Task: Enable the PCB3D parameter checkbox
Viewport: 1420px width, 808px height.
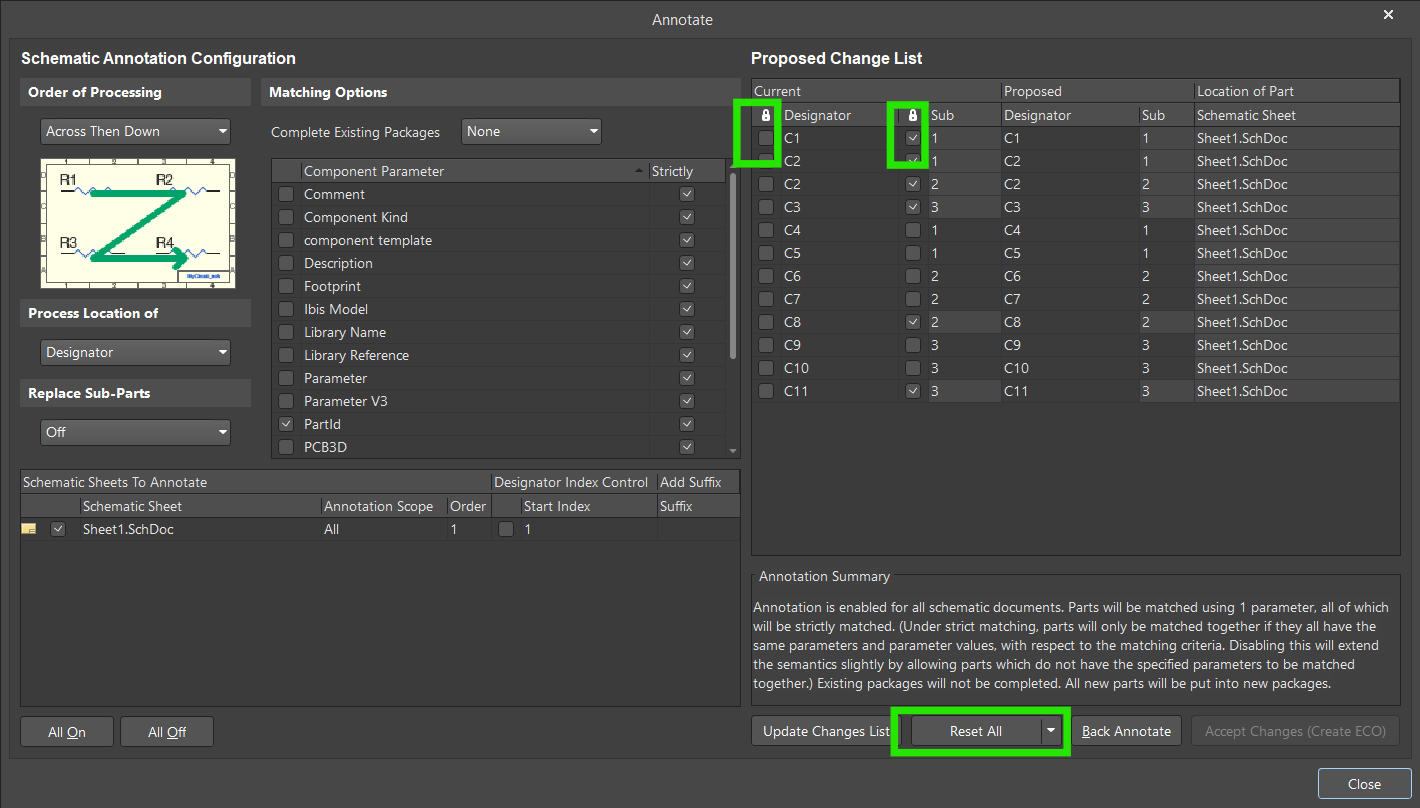Action: point(286,447)
